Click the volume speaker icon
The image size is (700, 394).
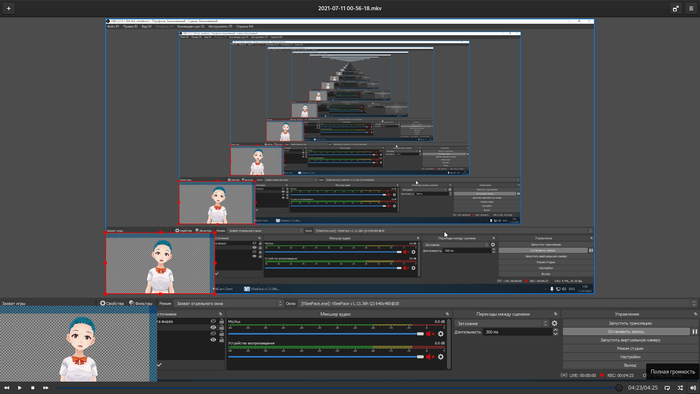click(x=693, y=388)
